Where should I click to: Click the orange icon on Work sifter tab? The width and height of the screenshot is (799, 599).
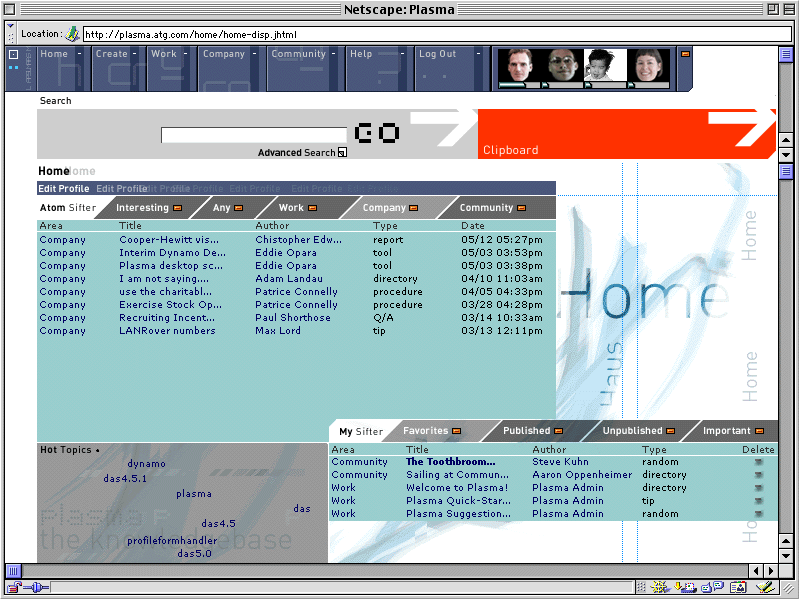[x=312, y=208]
